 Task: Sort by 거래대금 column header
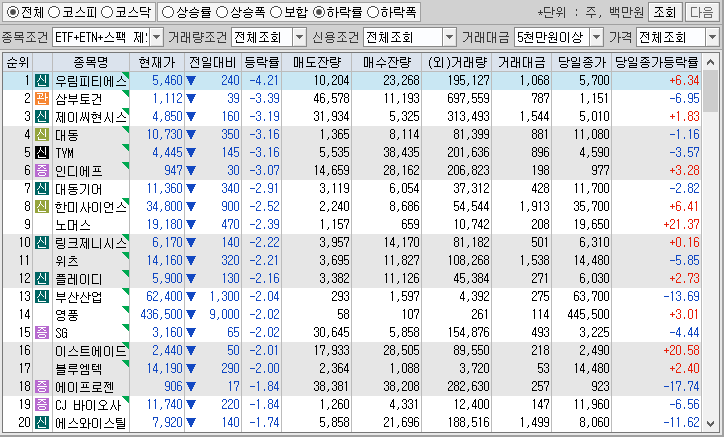(522, 62)
